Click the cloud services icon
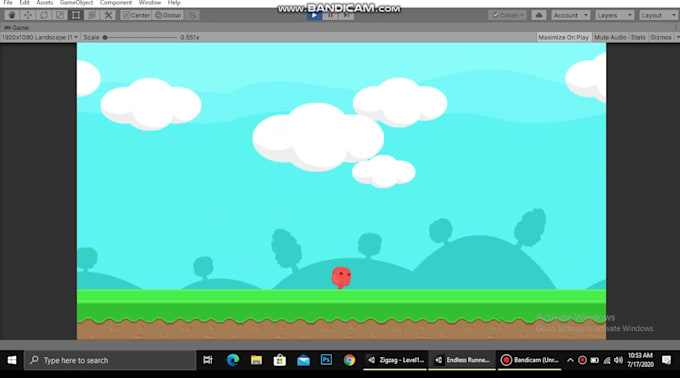680x378 pixels. pos(539,15)
